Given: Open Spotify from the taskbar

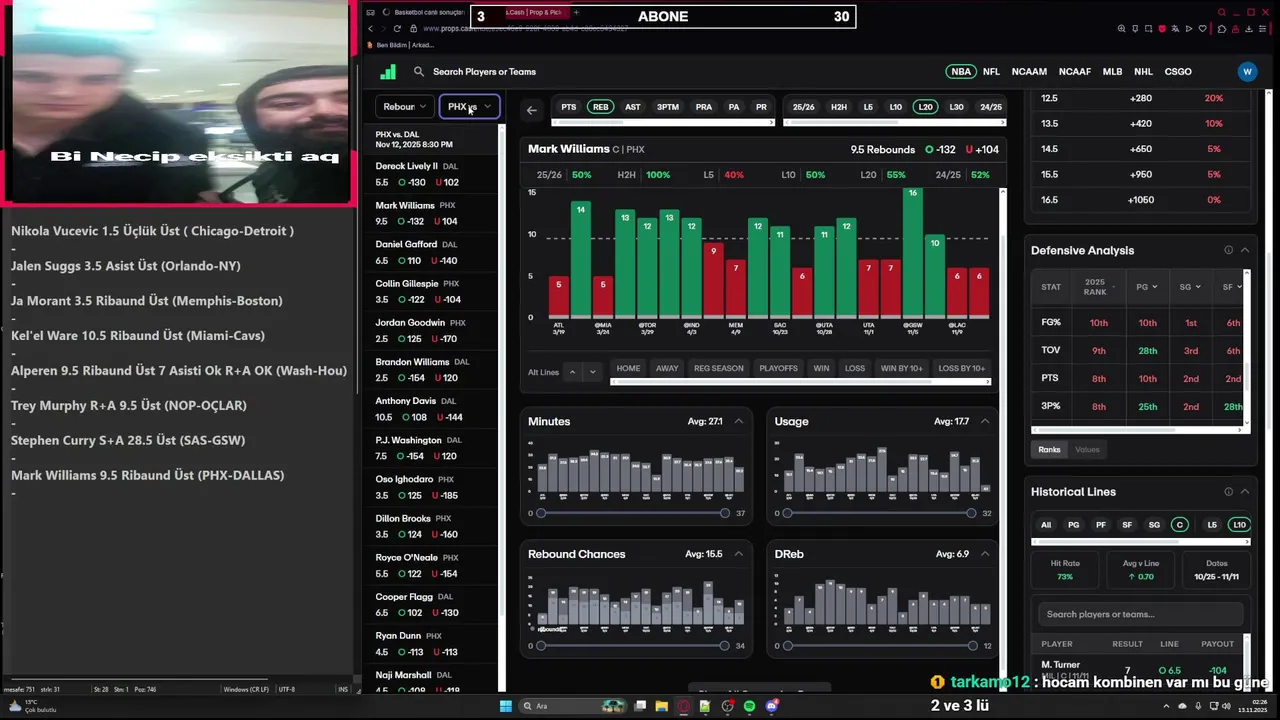Looking at the screenshot, I should click(749, 706).
